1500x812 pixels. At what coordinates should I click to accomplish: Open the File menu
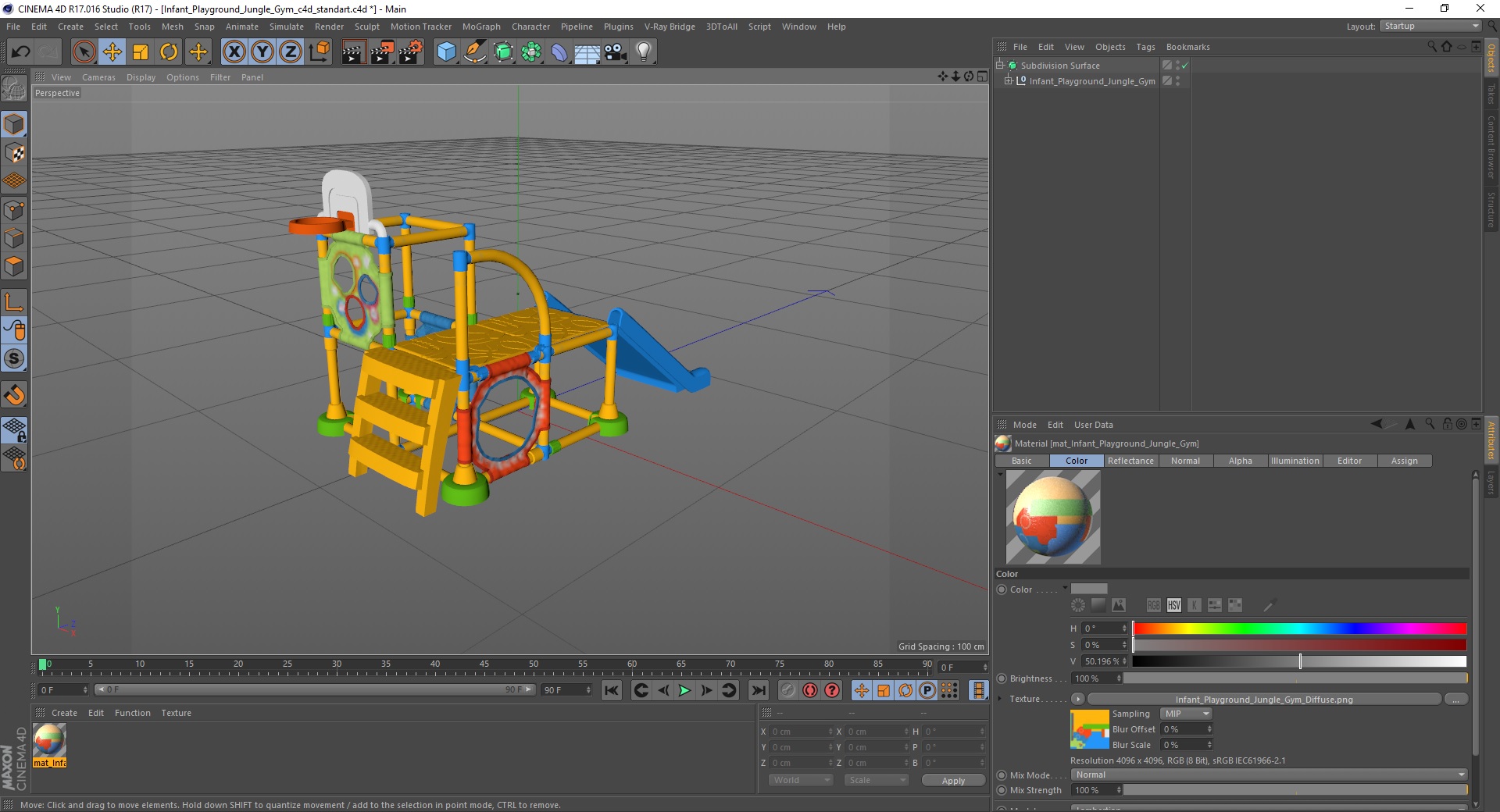point(13,27)
